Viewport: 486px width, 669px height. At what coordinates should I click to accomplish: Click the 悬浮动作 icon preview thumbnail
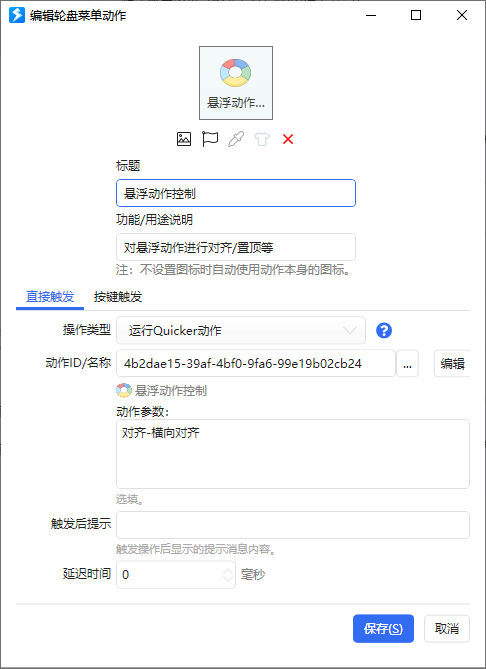(236, 83)
